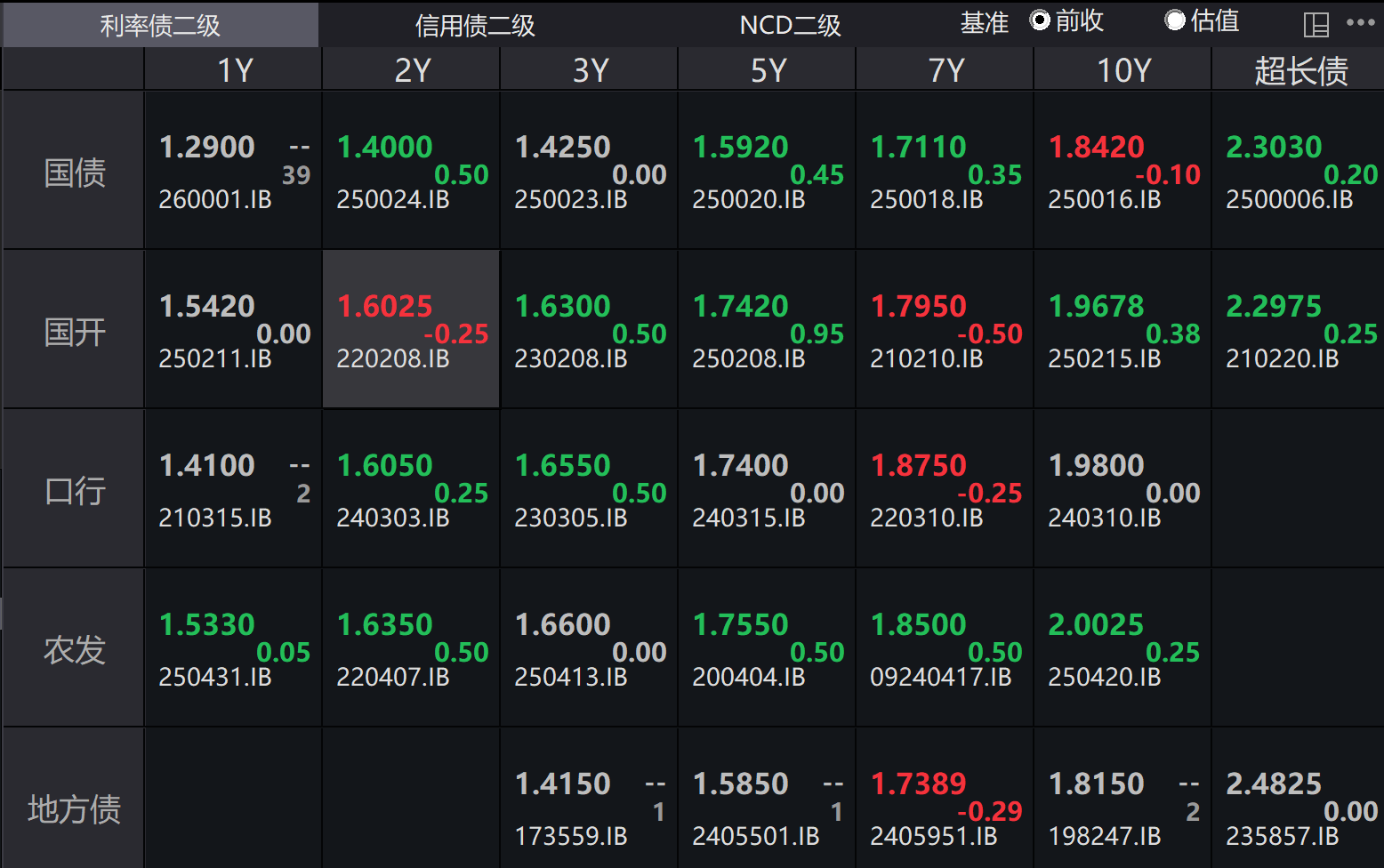Select the 国债 row label

(75, 173)
